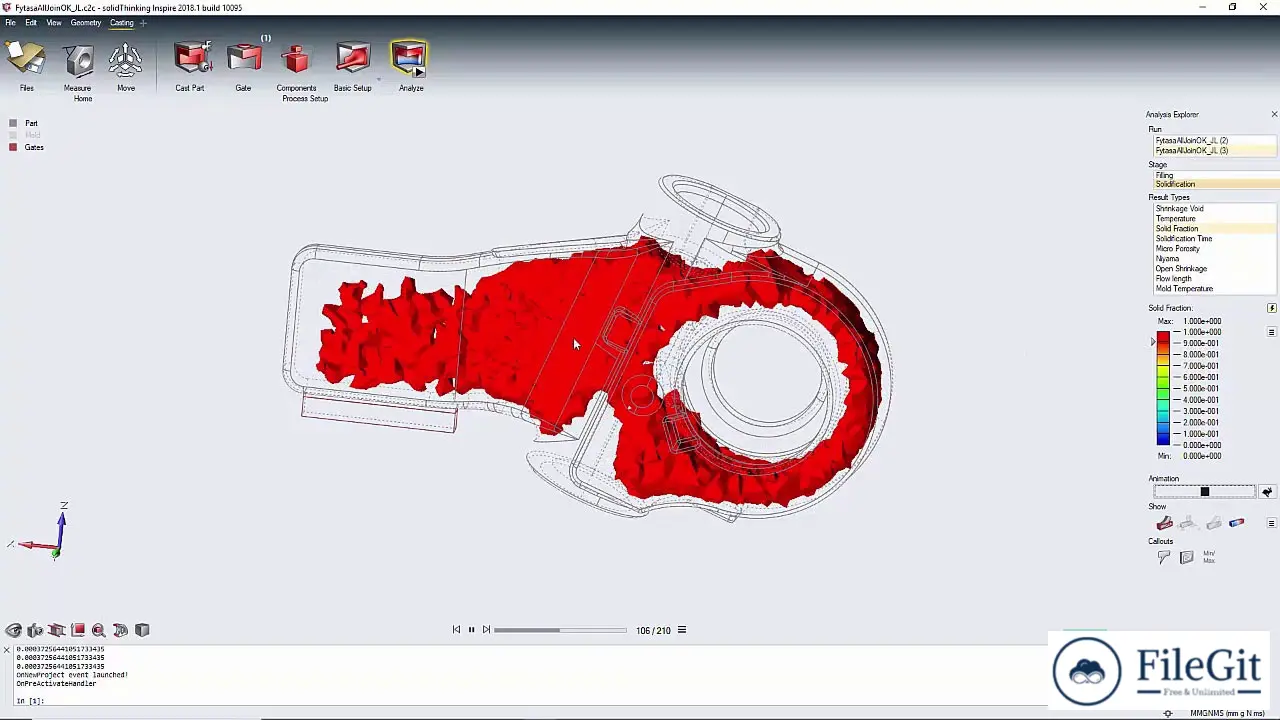Click the Analyze tool icon

pos(410,60)
